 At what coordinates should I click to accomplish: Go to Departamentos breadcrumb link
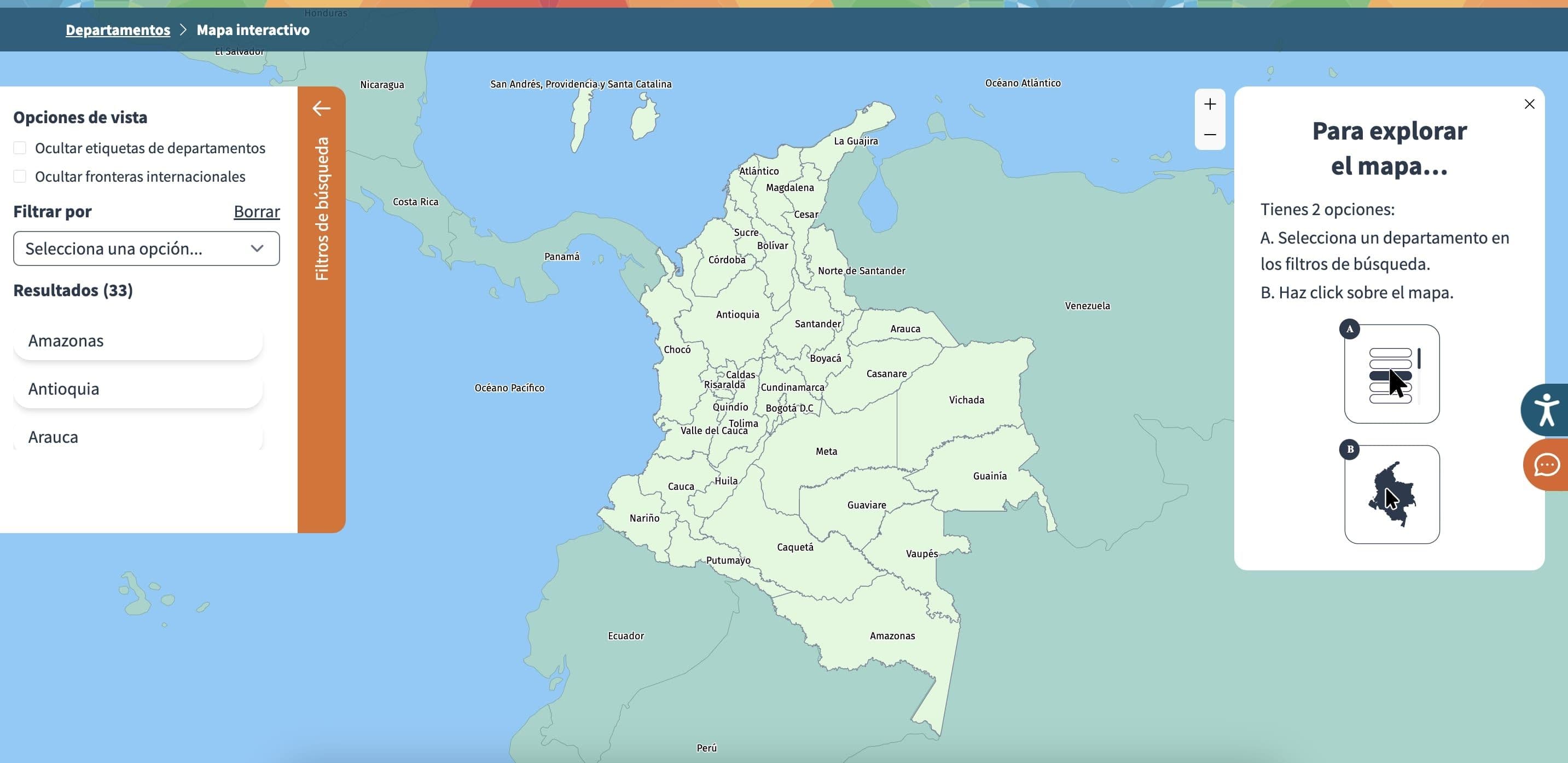click(x=118, y=30)
